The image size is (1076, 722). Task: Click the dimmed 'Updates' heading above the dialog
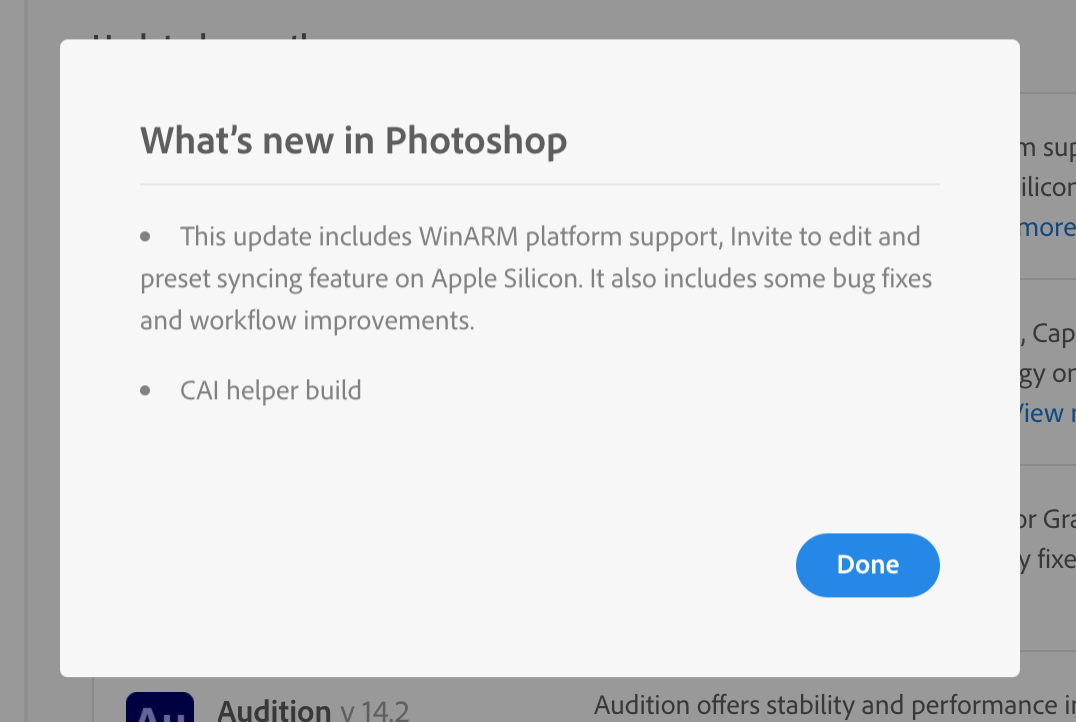200,38
